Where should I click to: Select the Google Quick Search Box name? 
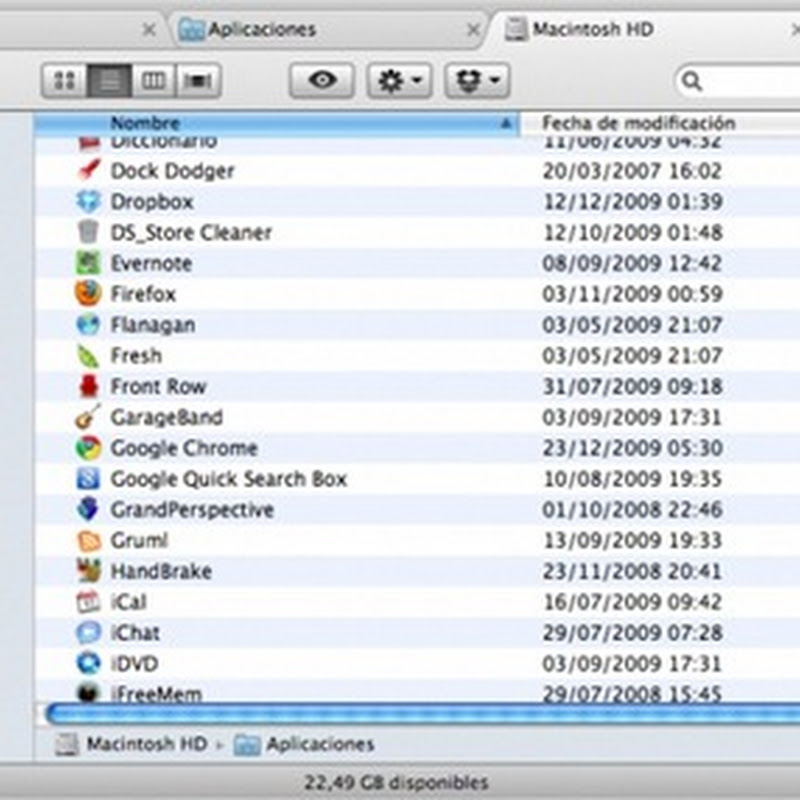229,479
